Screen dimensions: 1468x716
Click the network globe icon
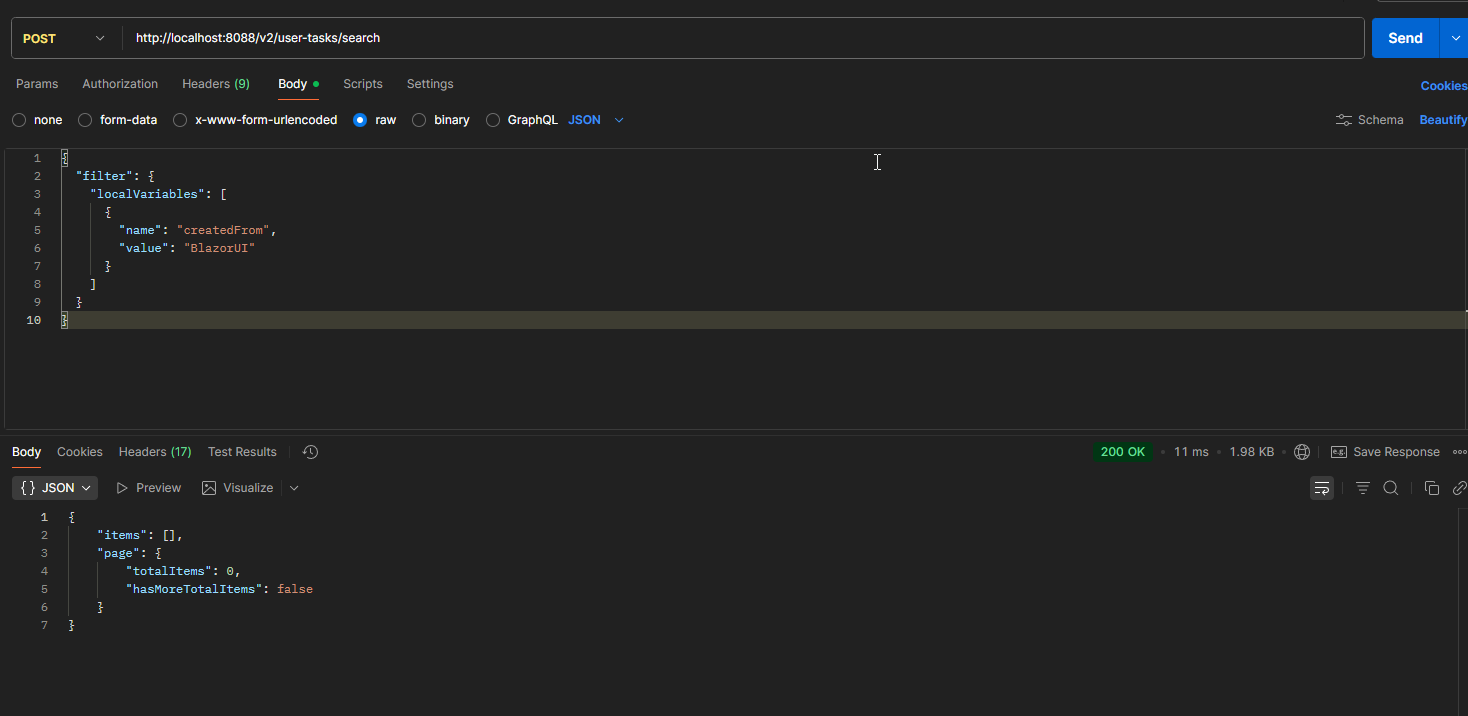[1302, 452]
